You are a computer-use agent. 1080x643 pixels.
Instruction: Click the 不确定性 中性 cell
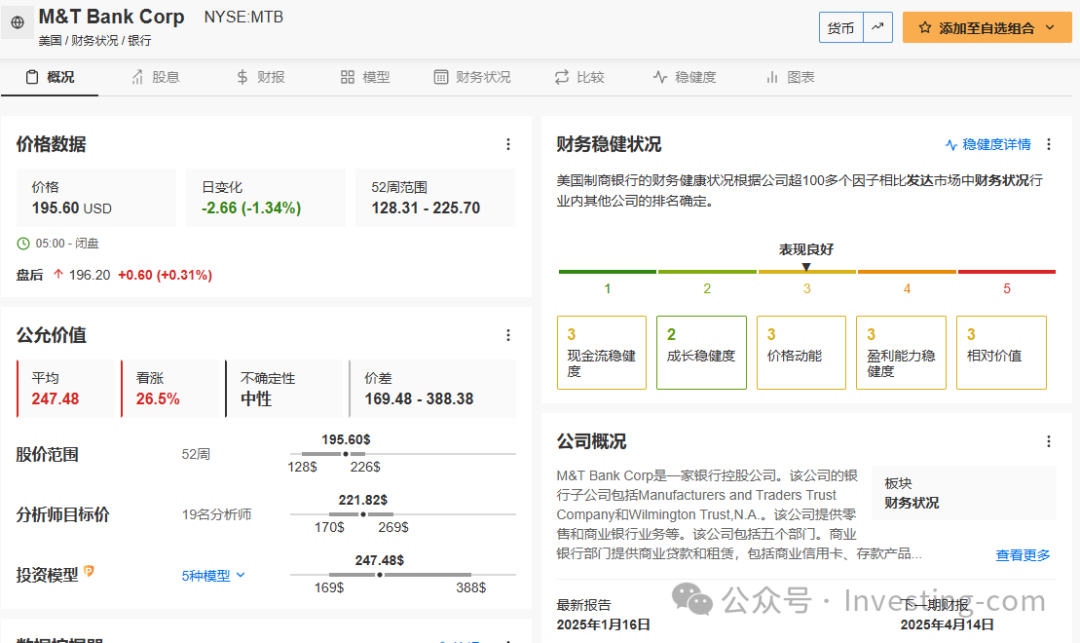coord(284,389)
